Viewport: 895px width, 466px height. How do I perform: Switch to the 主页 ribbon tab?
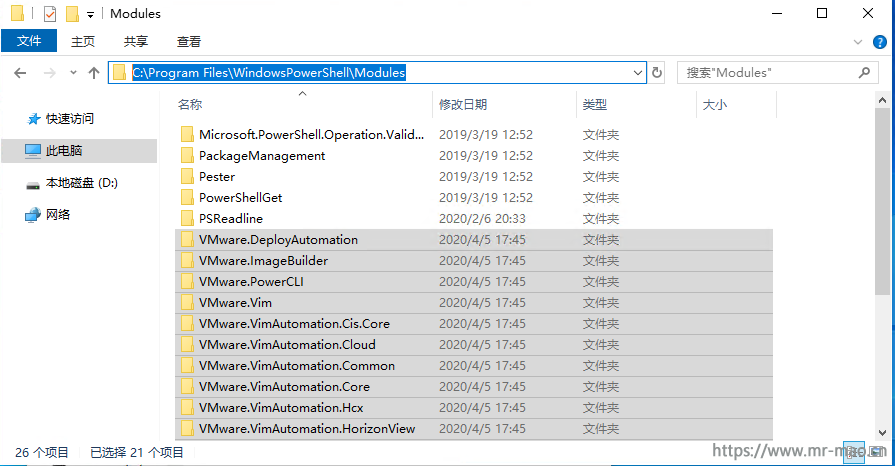click(x=83, y=41)
